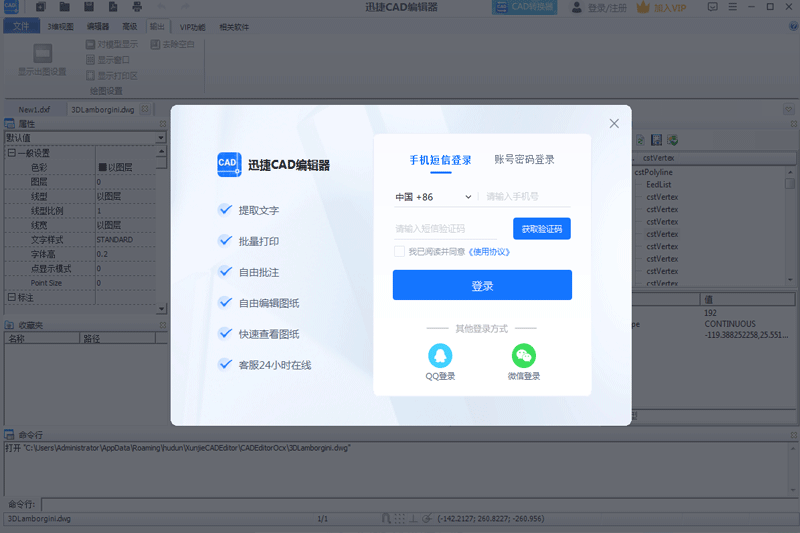Viewport: 800px width, 533px height.
Task: Collapse the 一般设置 group
Action: pos(11,153)
